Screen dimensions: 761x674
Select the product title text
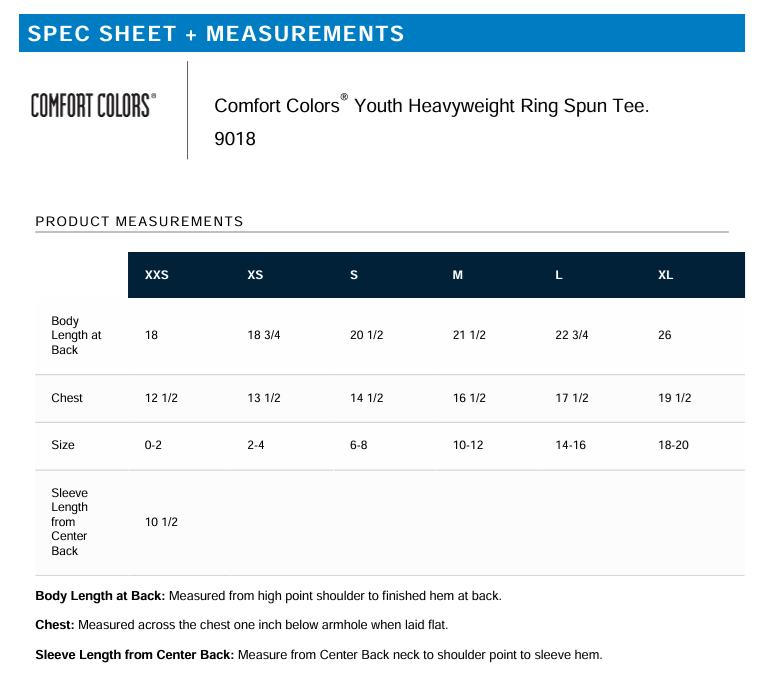tap(431, 105)
